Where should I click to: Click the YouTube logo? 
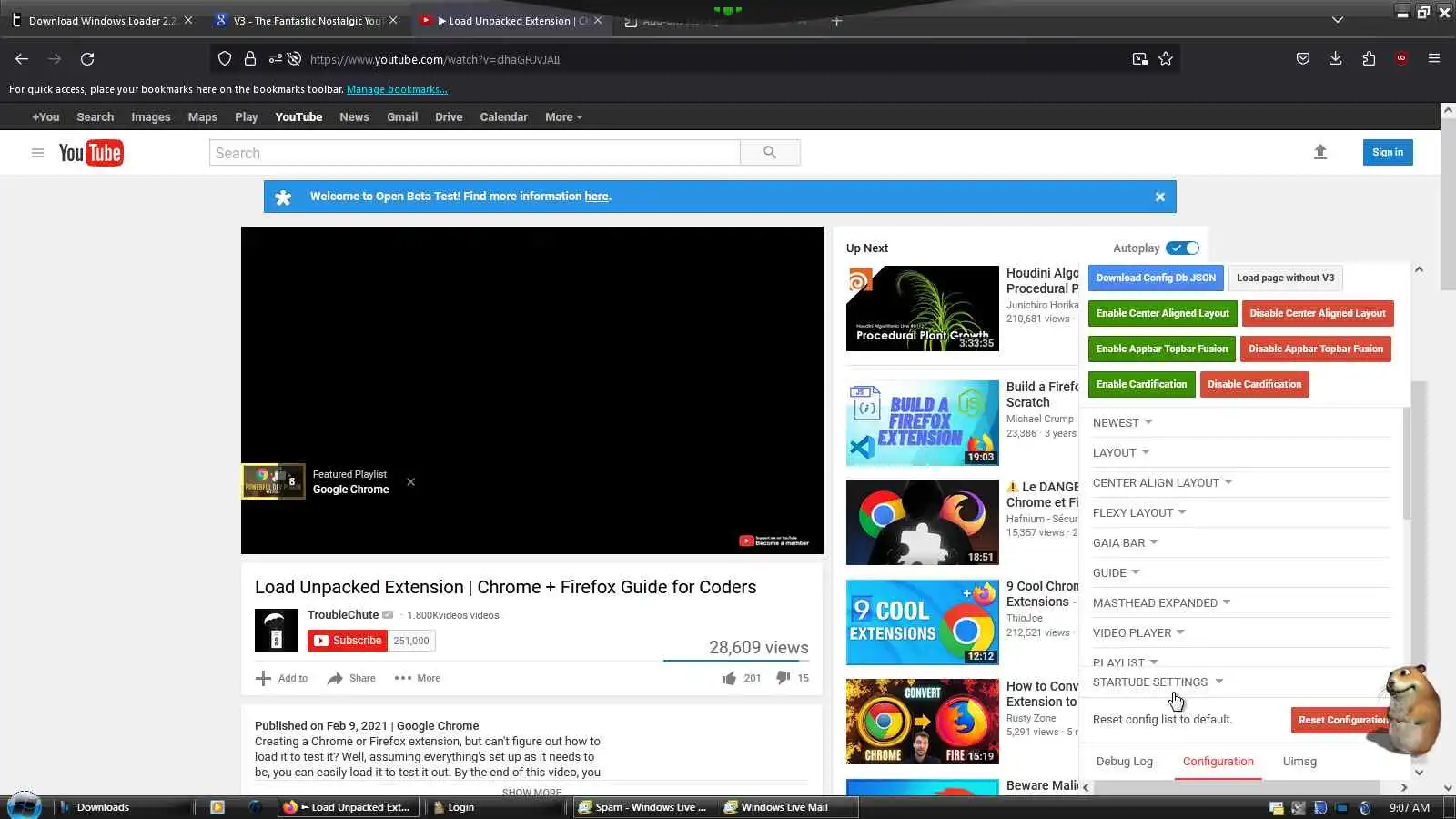[x=91, y=153]
